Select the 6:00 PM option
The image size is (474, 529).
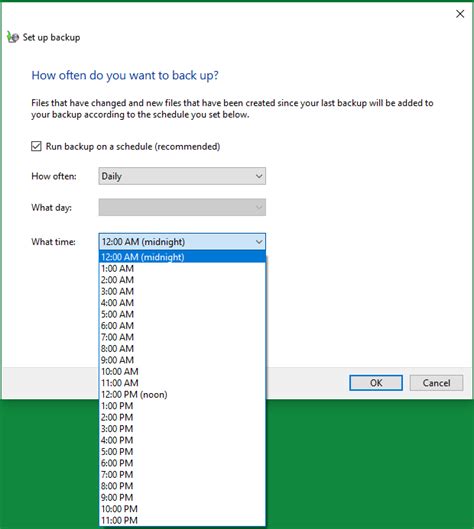(x=182, y=464)
